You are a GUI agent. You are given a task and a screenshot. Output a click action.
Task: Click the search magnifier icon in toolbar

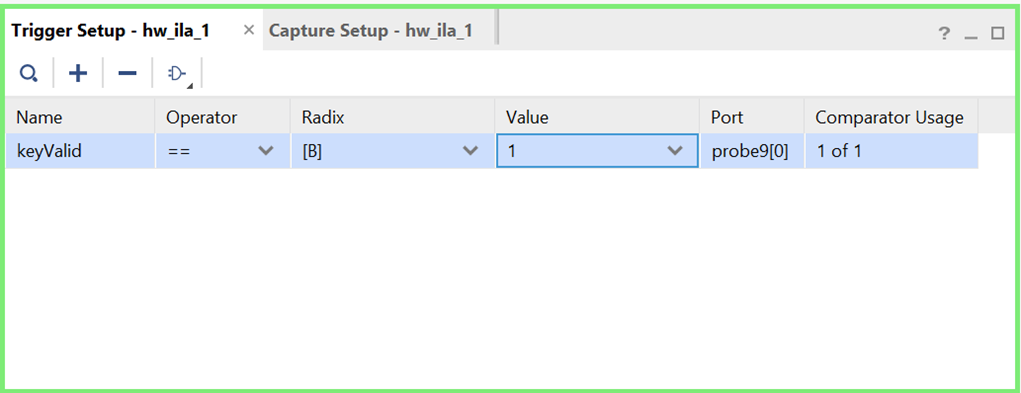pyautogui.click(x=28, y=74)
